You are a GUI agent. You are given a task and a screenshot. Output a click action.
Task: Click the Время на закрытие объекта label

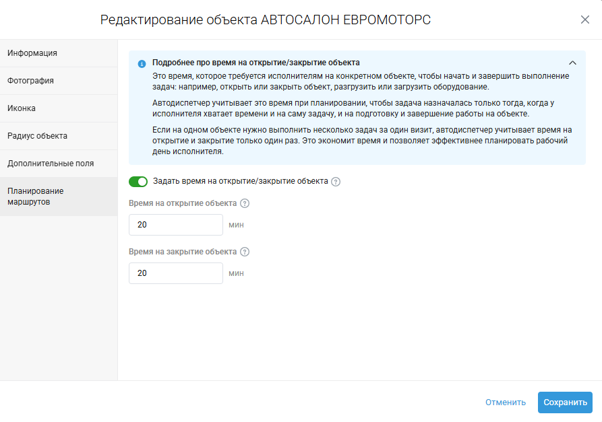click(x=183, y=252)
